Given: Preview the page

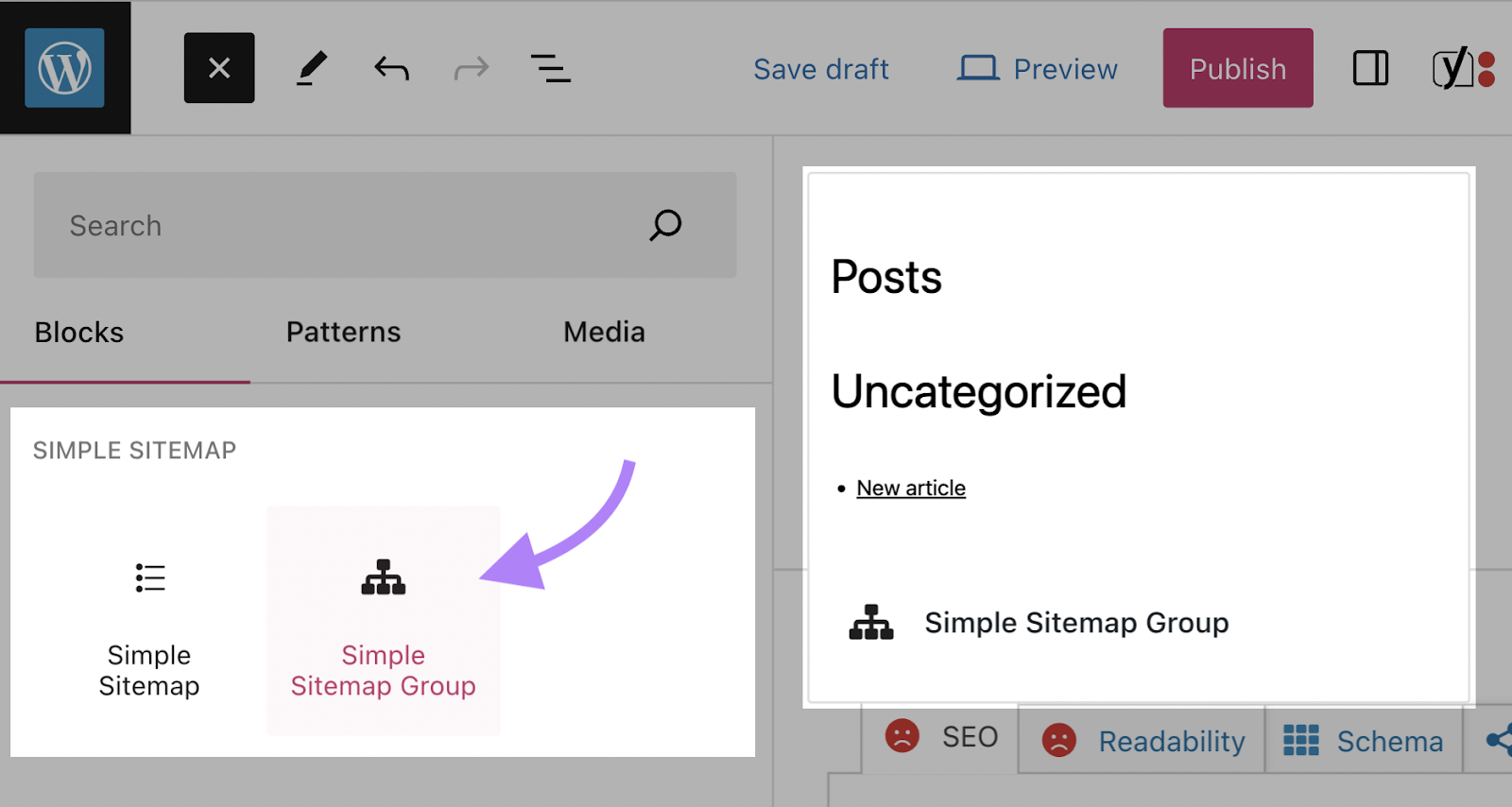Looking at the screenshot, I should (x=1038, y=69).
